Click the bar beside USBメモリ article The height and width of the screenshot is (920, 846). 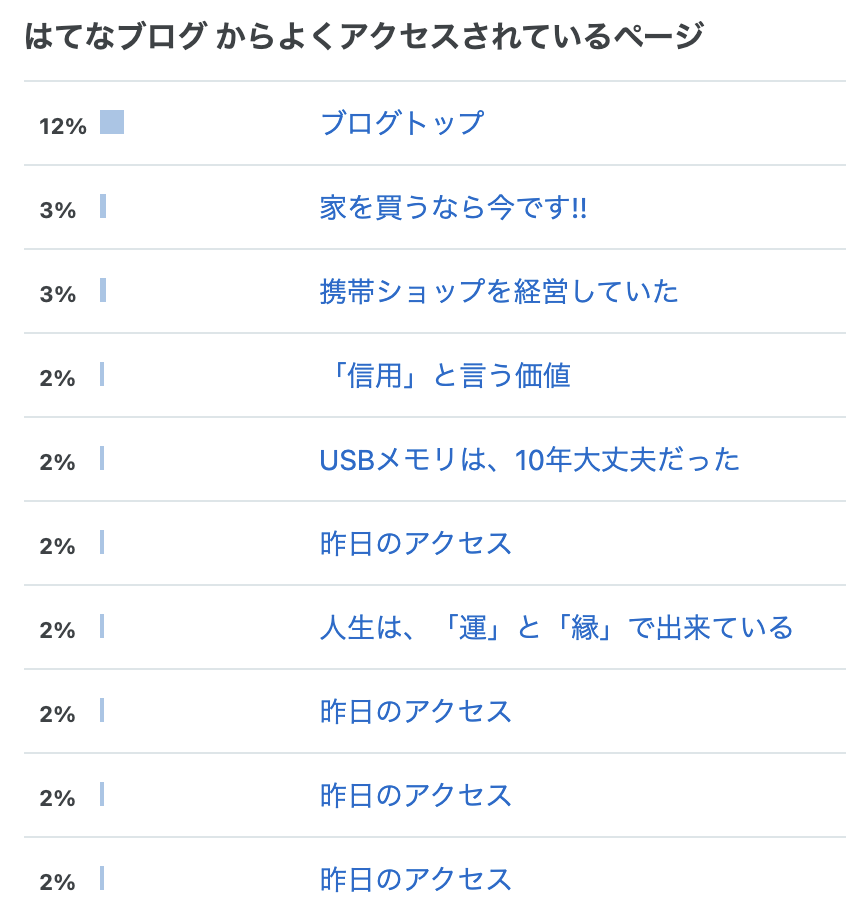coord(102,458)
